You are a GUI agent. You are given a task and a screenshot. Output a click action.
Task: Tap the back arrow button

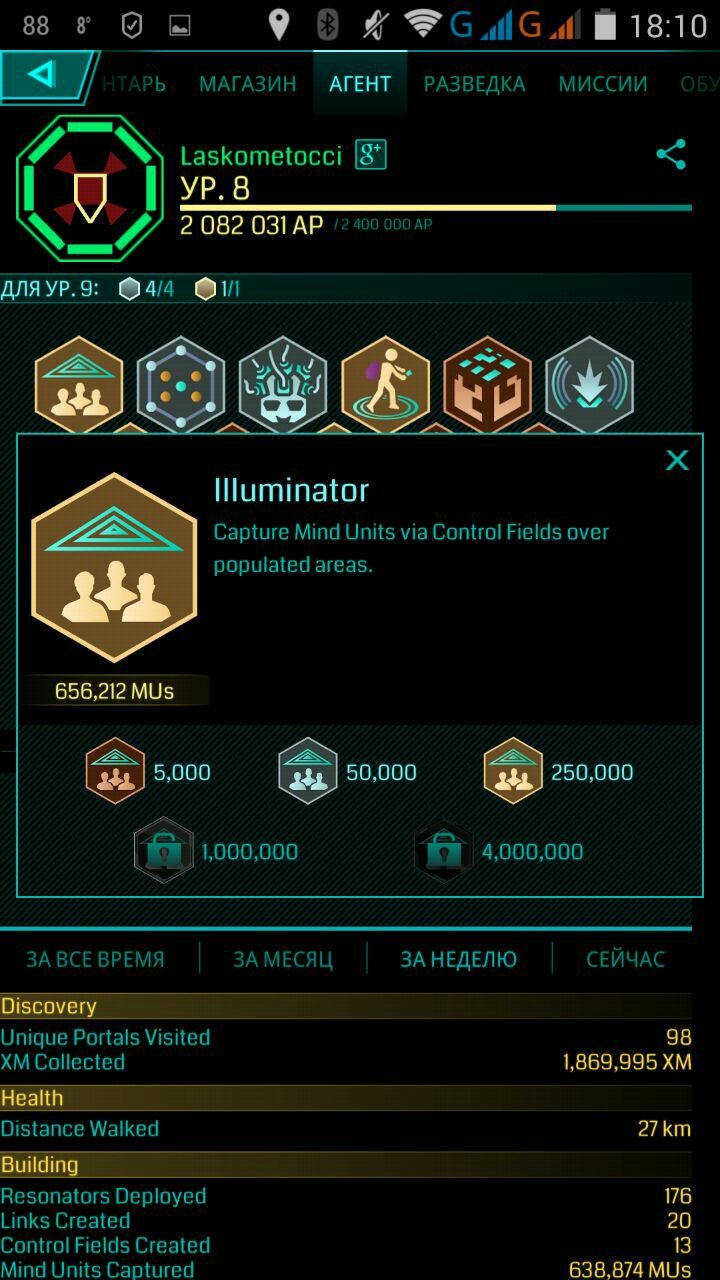click(44, 75)
